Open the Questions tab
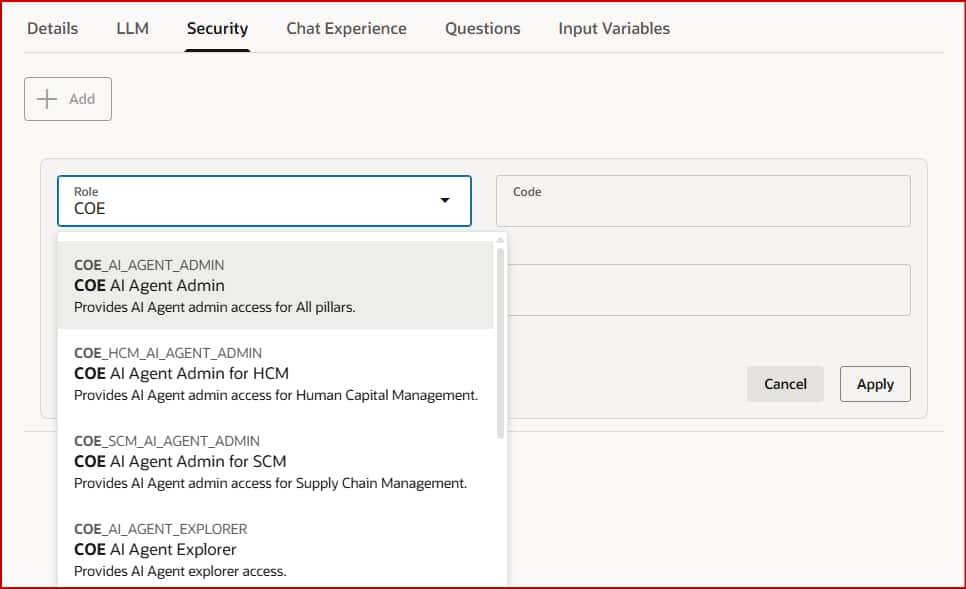This screenshot has height=589, width=966. 482,28
